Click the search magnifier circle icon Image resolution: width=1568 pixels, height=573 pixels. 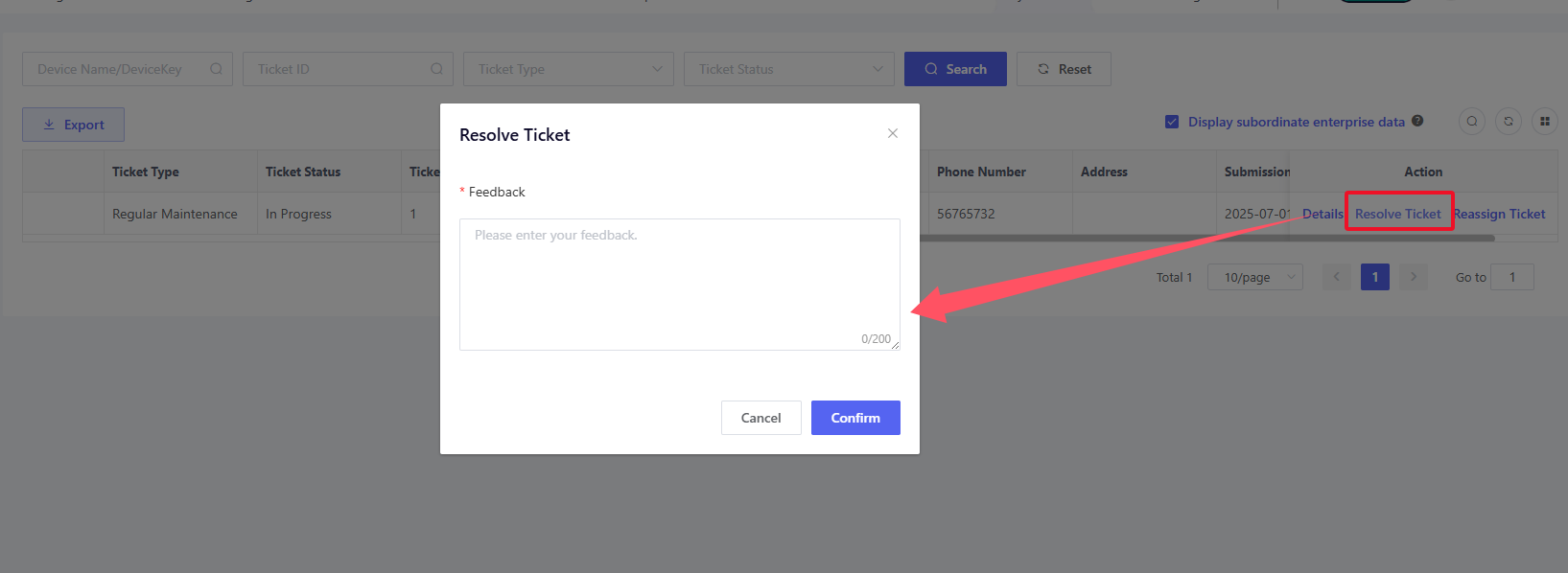tap(1472, 122)
